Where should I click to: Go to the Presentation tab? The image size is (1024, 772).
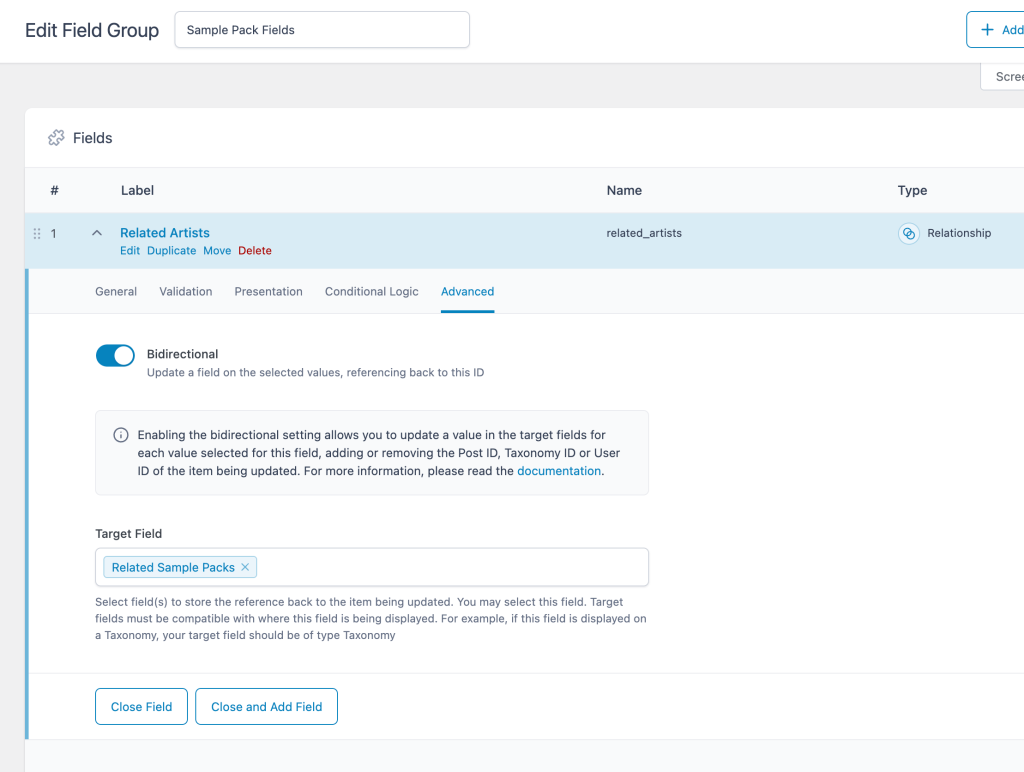268,292
